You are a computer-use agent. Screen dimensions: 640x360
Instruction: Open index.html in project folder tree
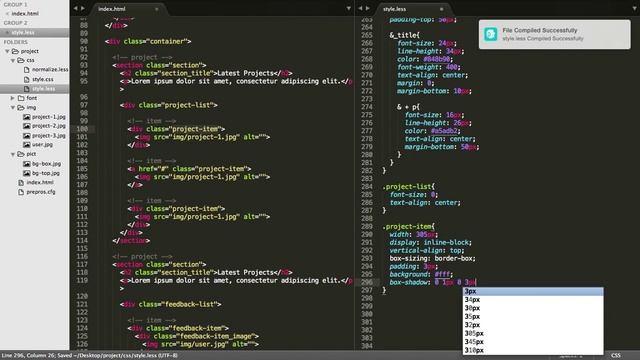[40, 182]
